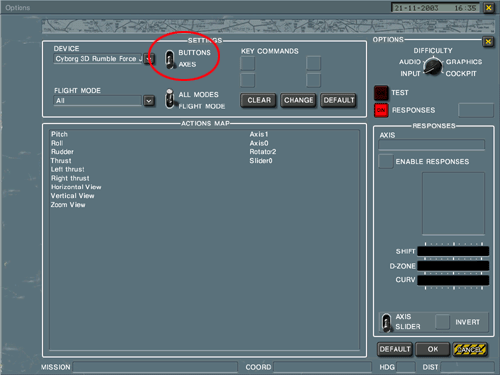Viewport: 500px width, 375px height.
Task: Confirm with the OK button
Action: [x=433, y=349]
